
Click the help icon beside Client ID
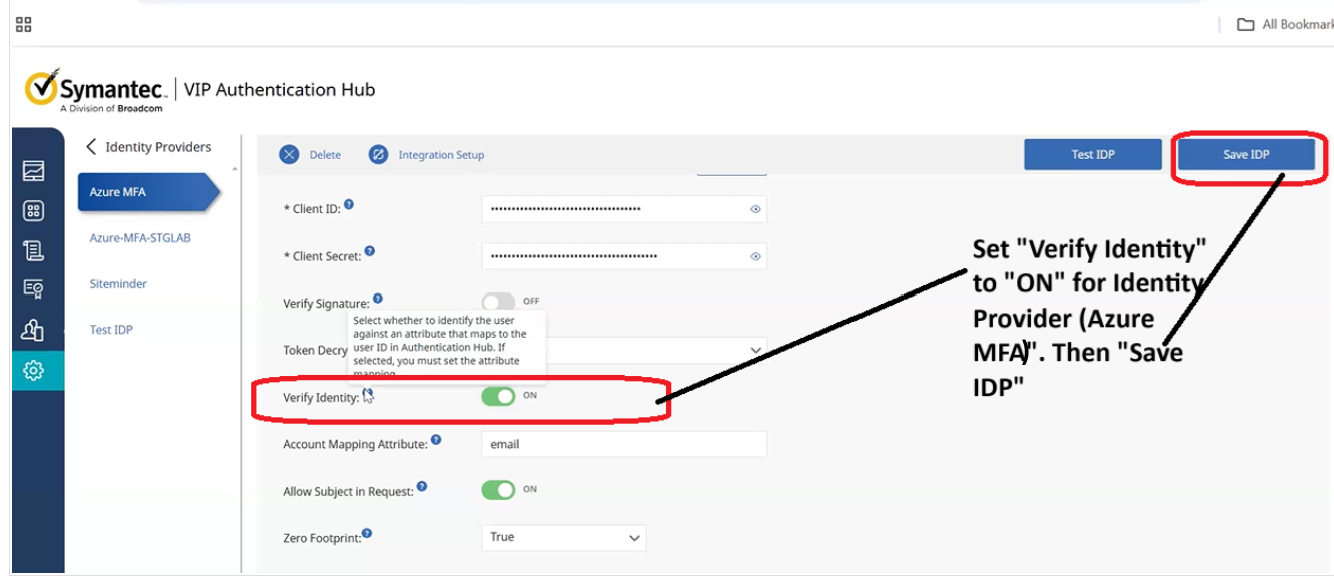click(349, 205)
